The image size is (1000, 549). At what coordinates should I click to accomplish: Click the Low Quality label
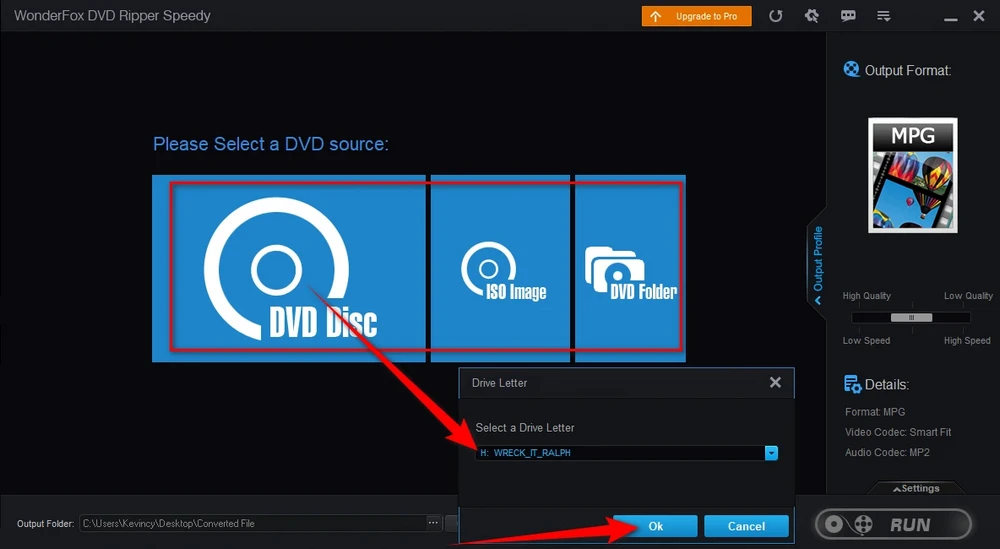tap(968, 296)
